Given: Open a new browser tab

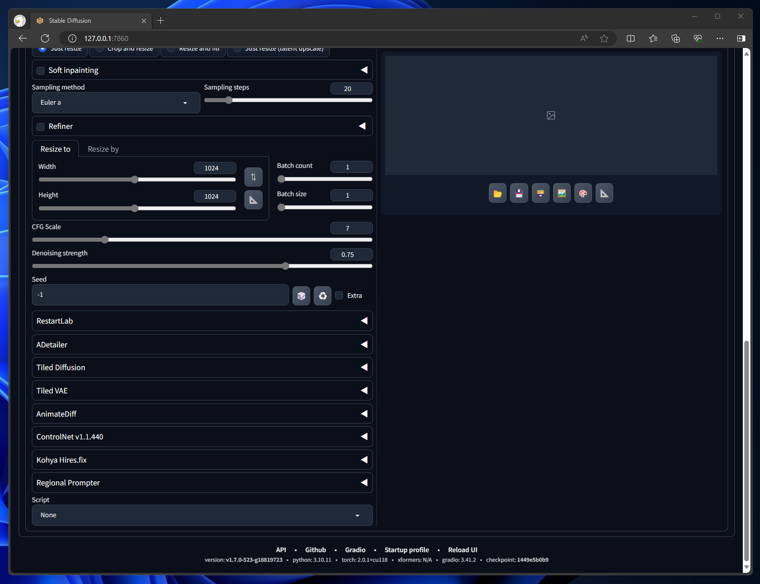Looking at the screenshot, I should (x=160, y=20).
